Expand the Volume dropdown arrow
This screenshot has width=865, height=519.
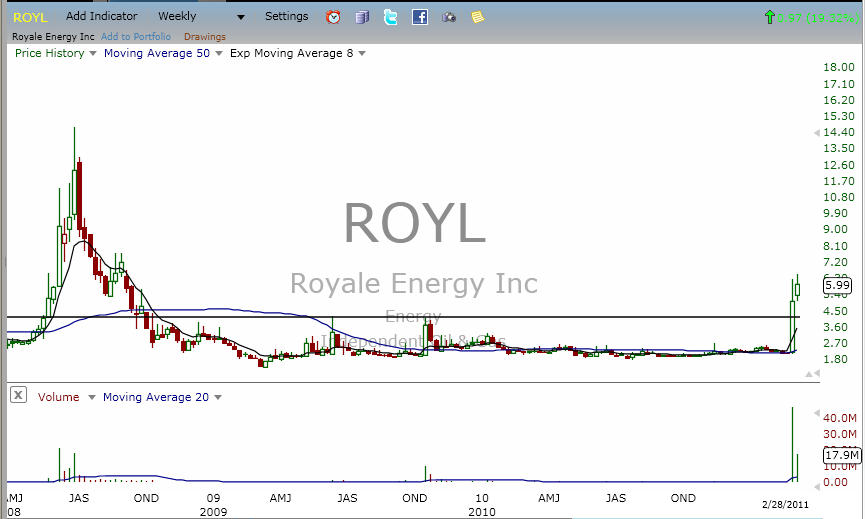pos(92,397)
